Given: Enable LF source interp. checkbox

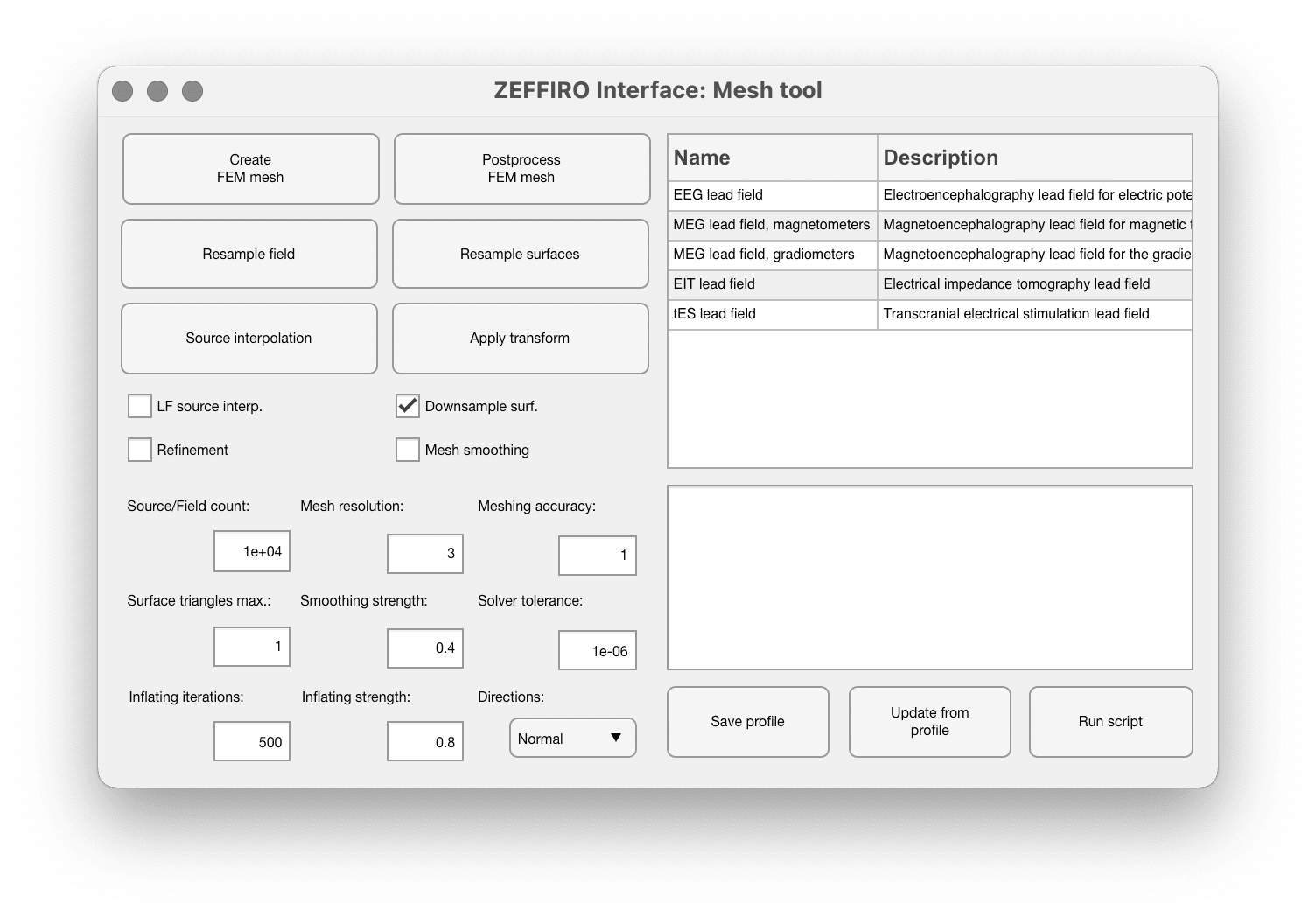Looking at the screenshot, I should point(140,406).
